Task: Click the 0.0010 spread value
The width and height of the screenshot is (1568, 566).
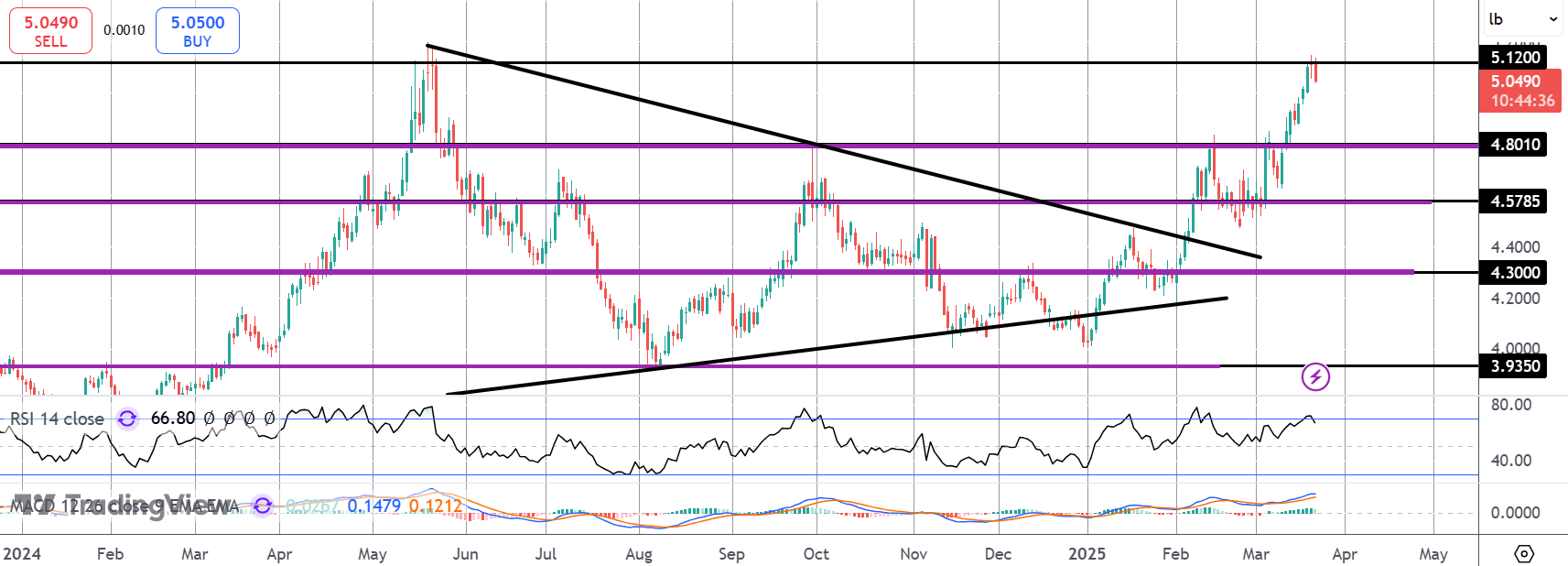Action: [124, 30]
